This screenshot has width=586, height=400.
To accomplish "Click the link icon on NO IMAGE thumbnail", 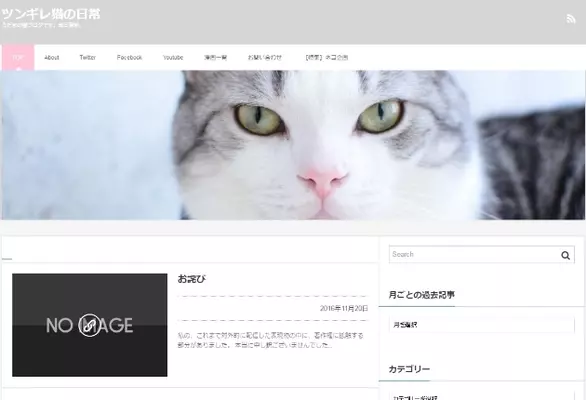I will pyautogui.click(x=89, y=325).
